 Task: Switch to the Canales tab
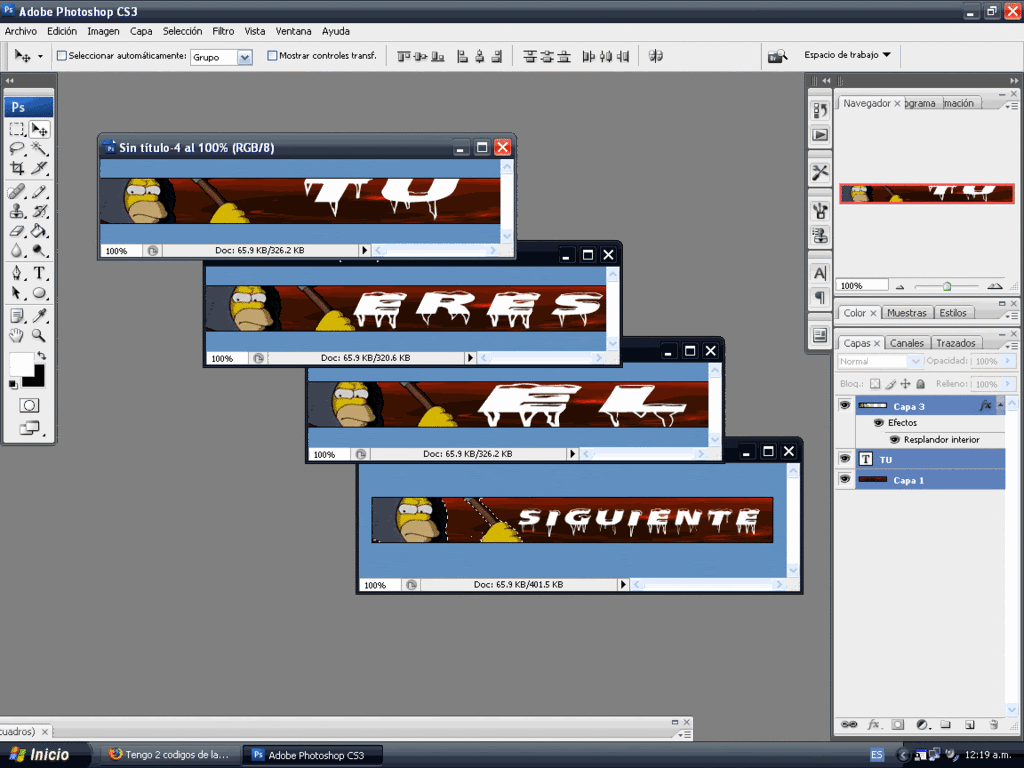tap(907, 343)
